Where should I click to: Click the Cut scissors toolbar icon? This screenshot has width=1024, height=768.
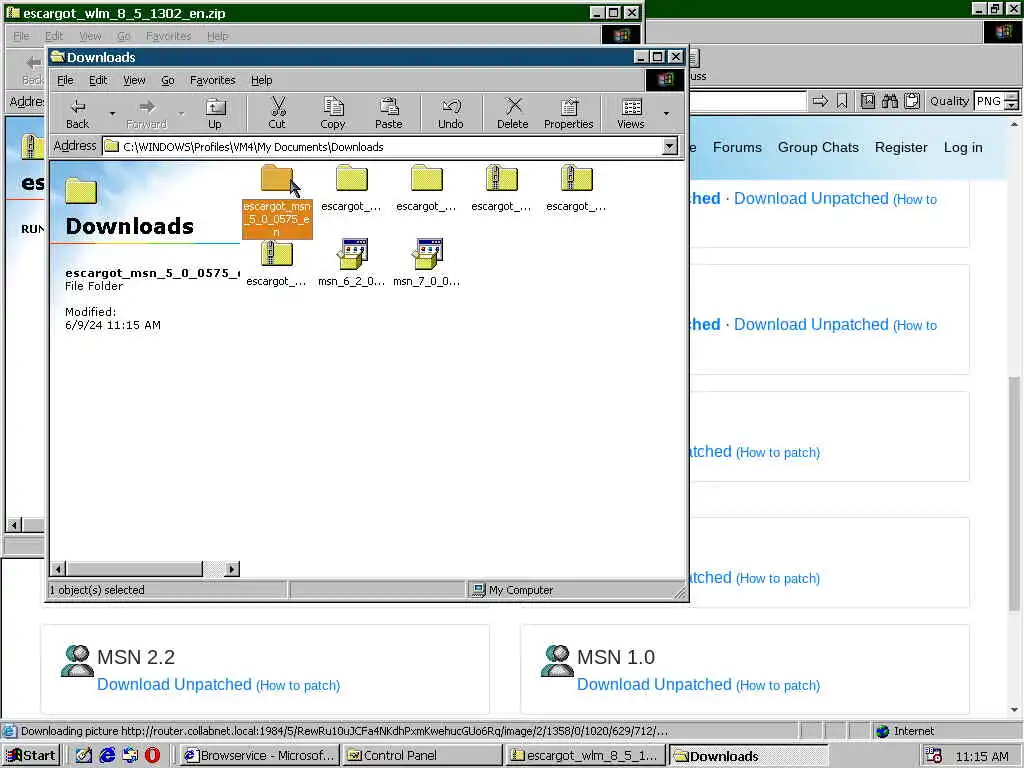click(x=278, y=114)
